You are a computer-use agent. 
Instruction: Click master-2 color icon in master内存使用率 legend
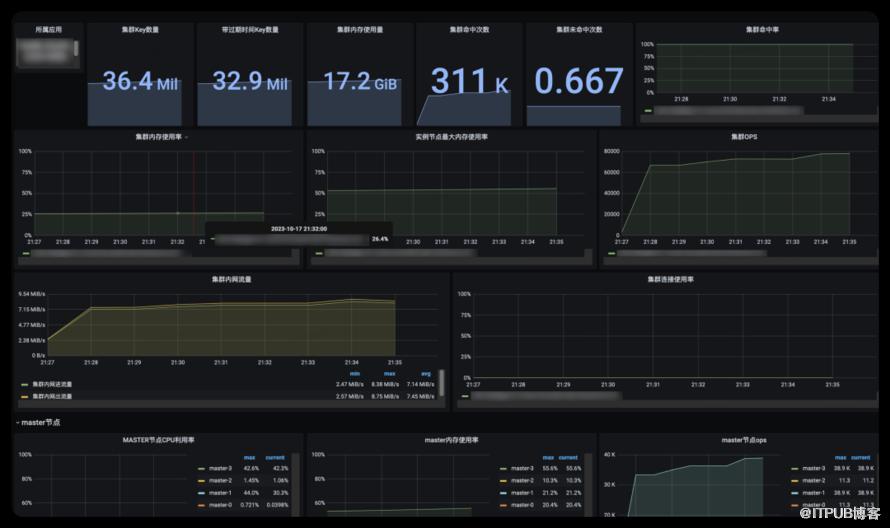[x=502, y=480]
